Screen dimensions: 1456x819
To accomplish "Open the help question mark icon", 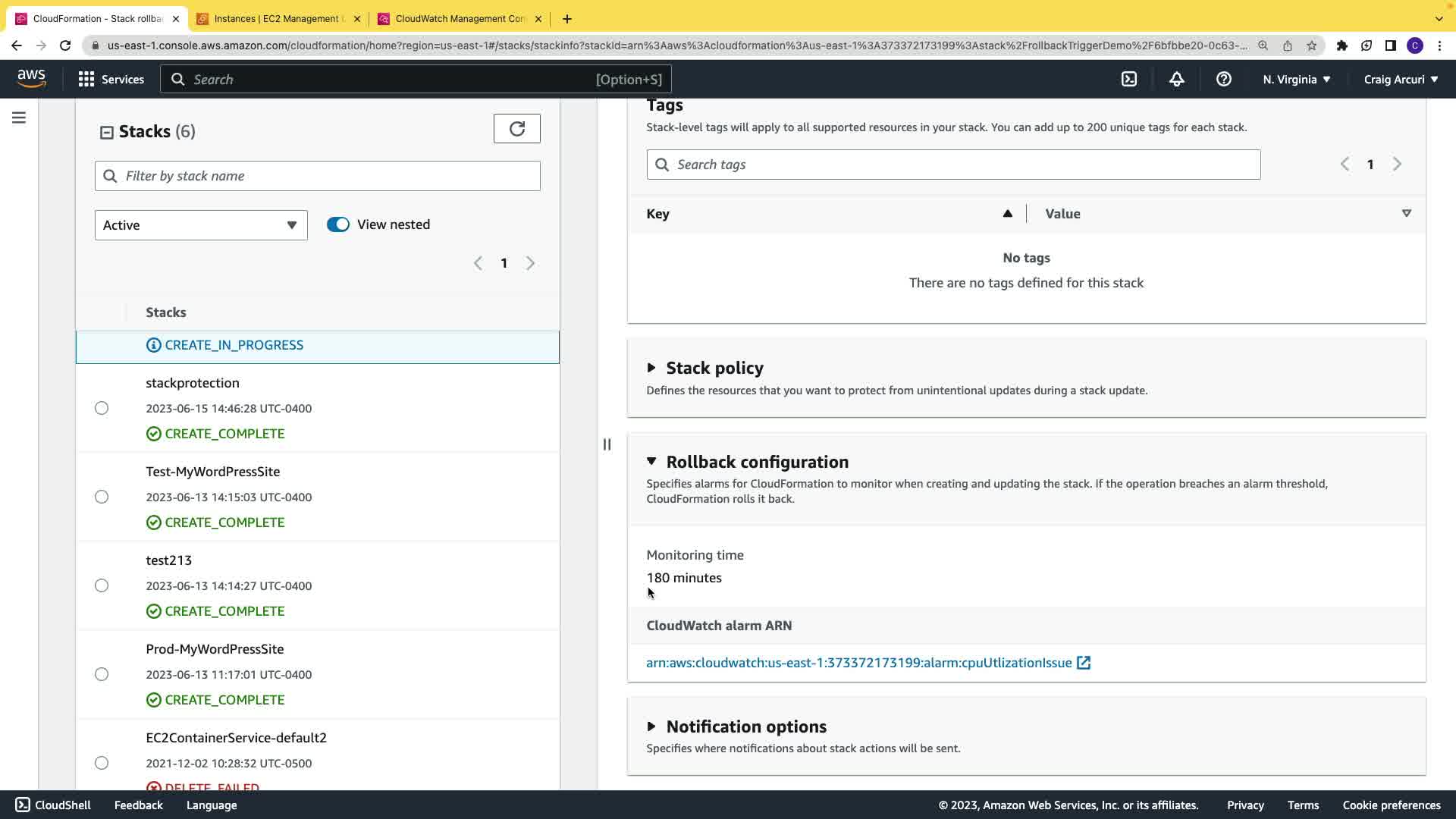I will click(x=1223, y=79).
